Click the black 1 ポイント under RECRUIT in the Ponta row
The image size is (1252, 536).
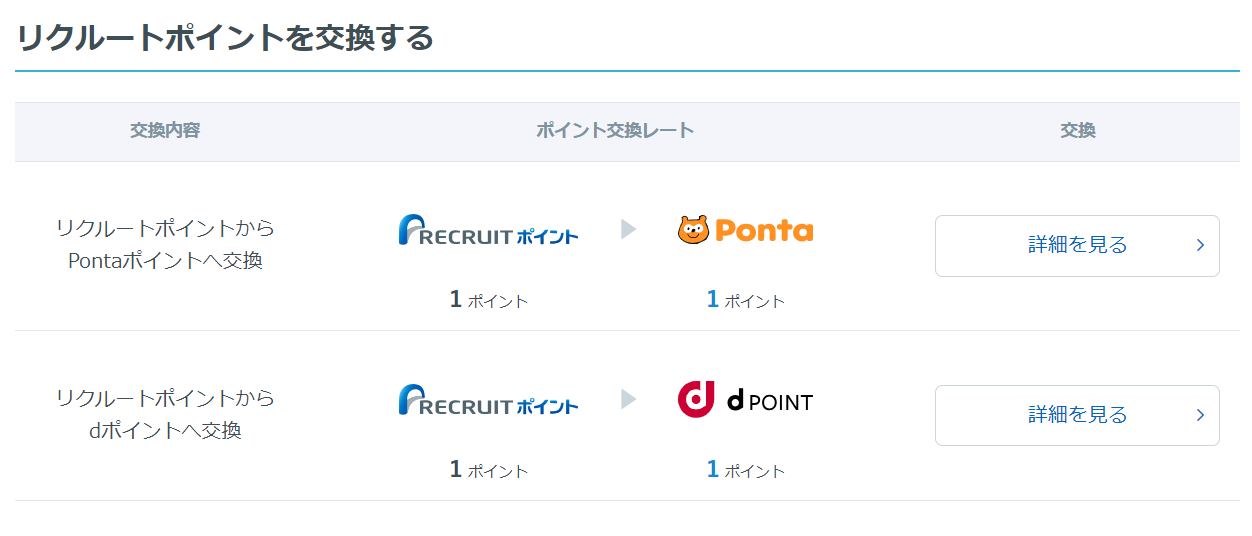488,300
